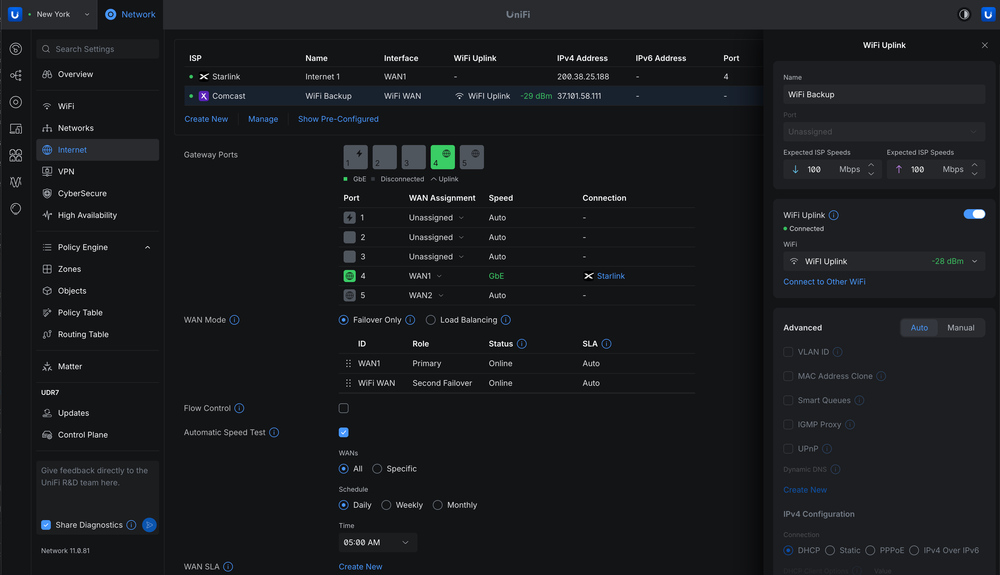
Task: Switch Advanced settings to Manual tab
Action: (960, 328)
